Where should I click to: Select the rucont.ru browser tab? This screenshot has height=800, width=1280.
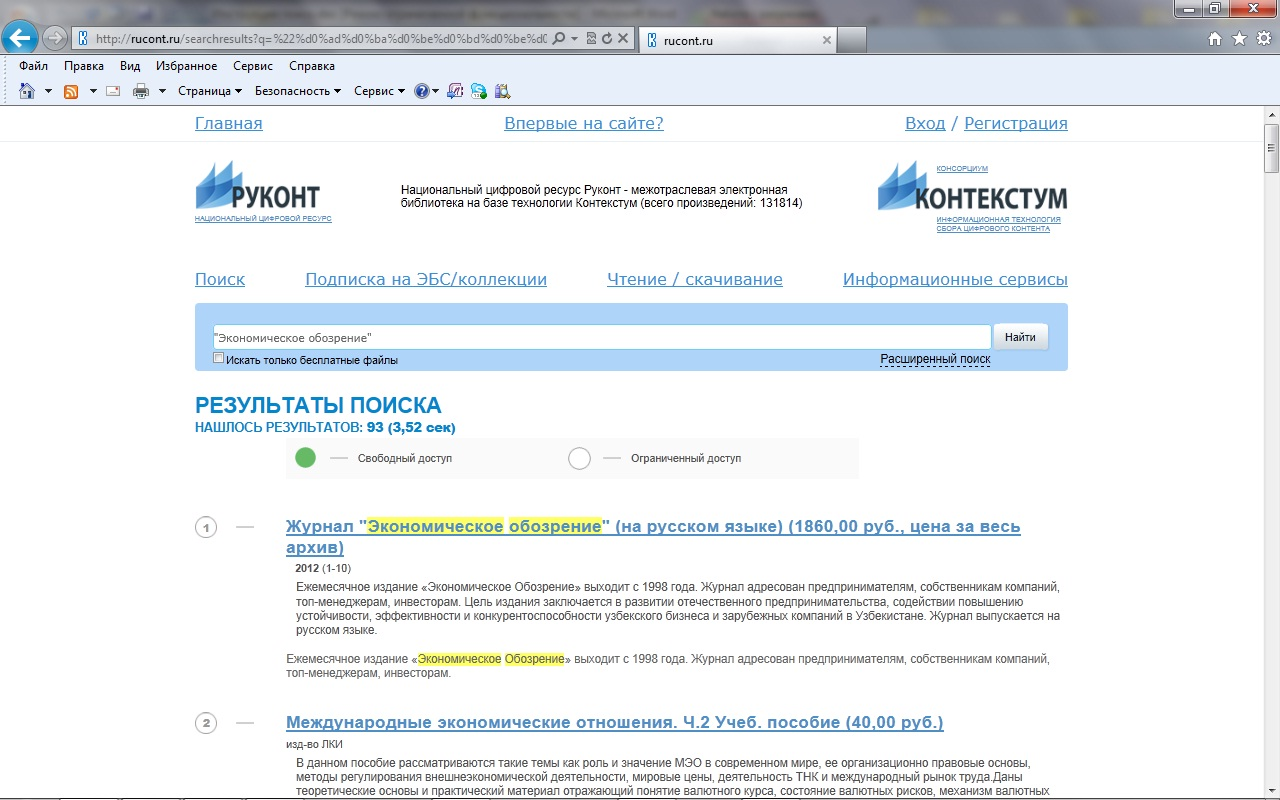tap(737, 40)
